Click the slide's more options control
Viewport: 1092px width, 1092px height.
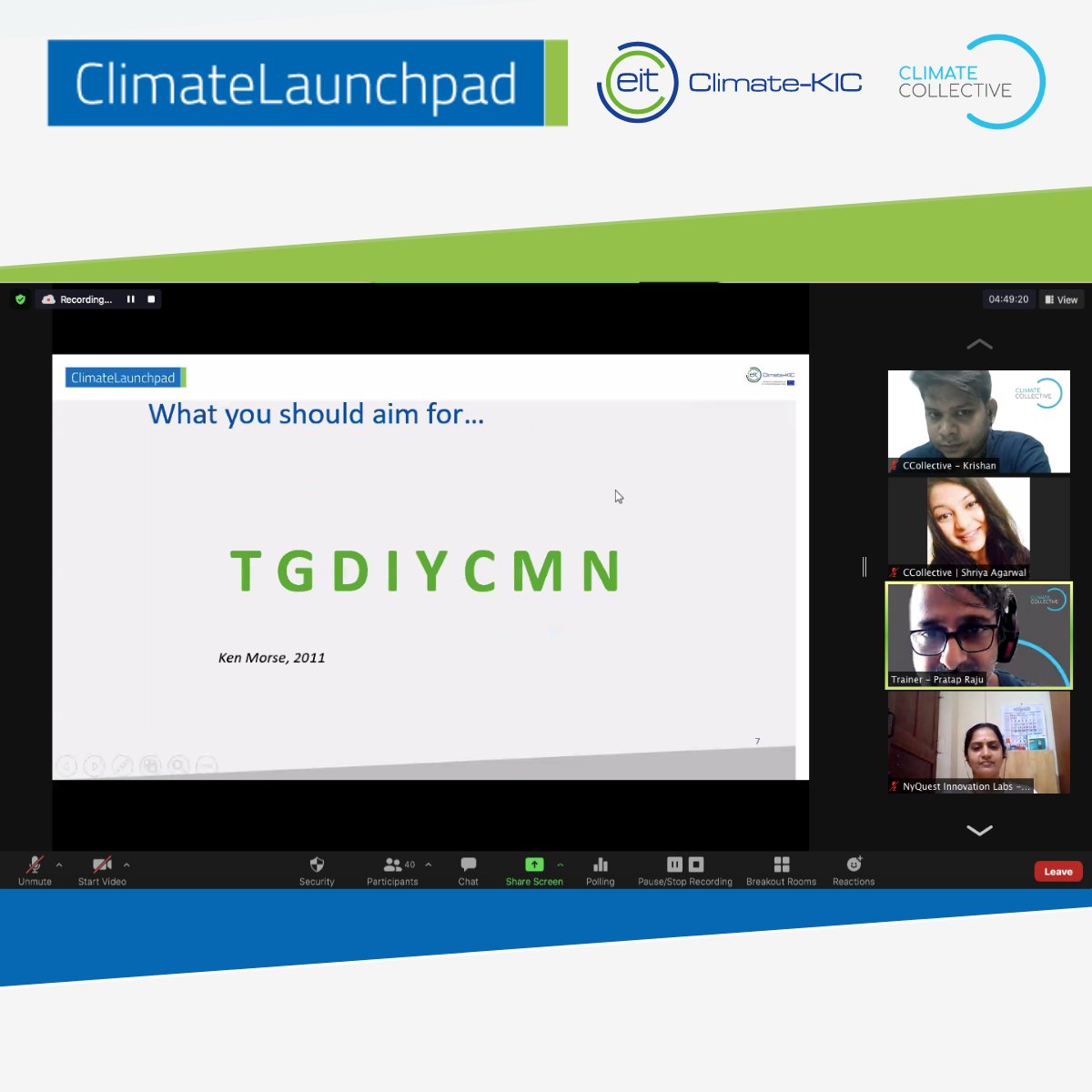pyautogui.click(x=207, y=766)
